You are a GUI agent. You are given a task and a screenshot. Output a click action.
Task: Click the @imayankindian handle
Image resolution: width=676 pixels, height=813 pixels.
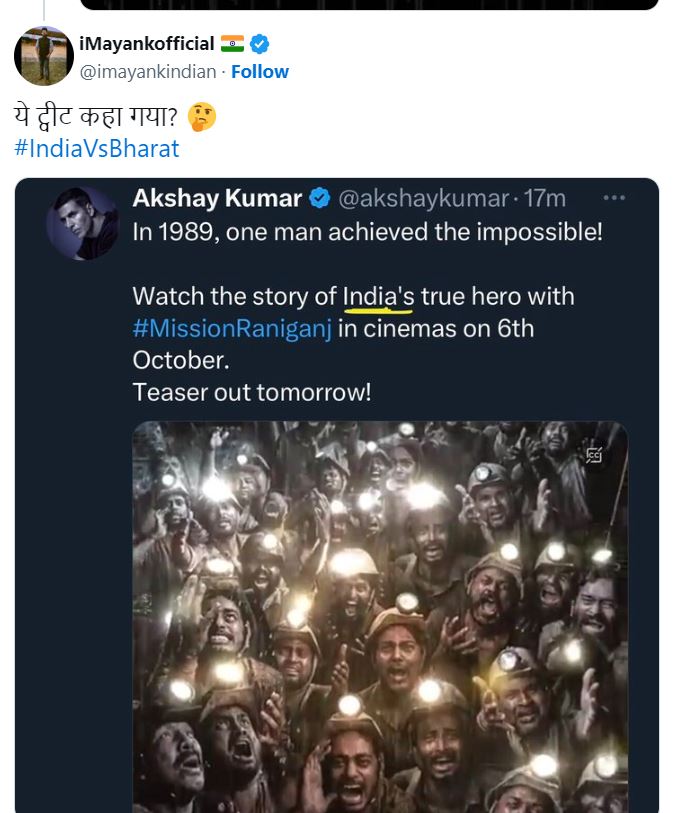(147, 72)
